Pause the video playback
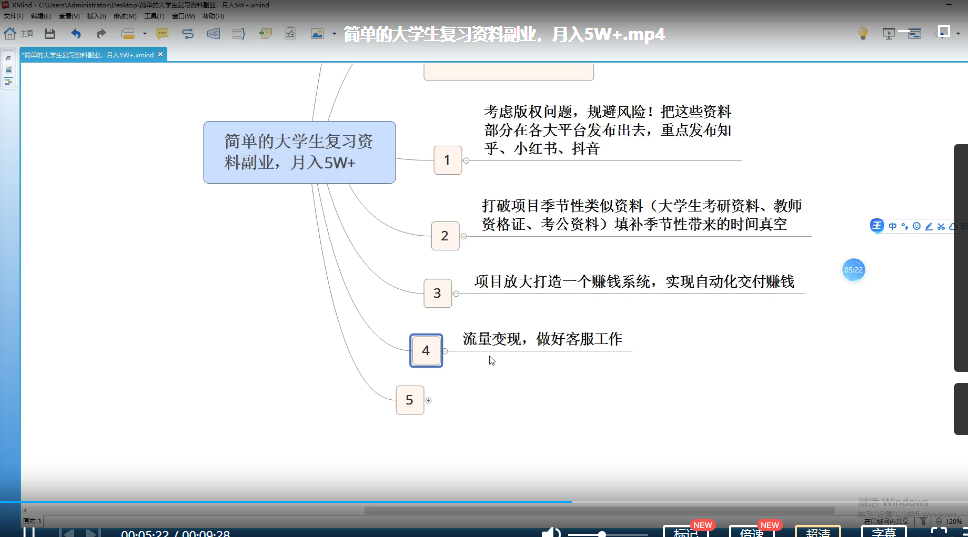The width and height of the screenshot is (968, 537). click(x=29, y=532)
